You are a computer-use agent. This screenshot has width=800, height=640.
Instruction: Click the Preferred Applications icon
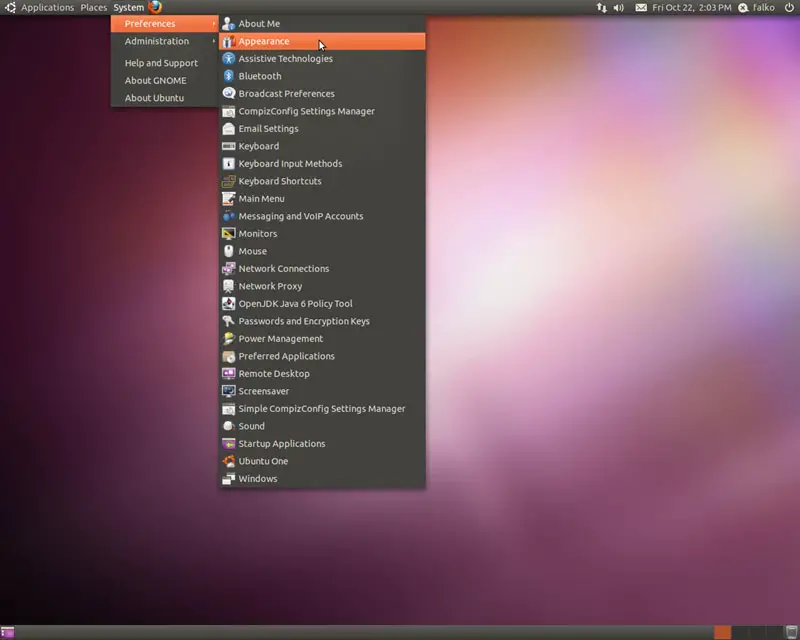tap(229, 356)
